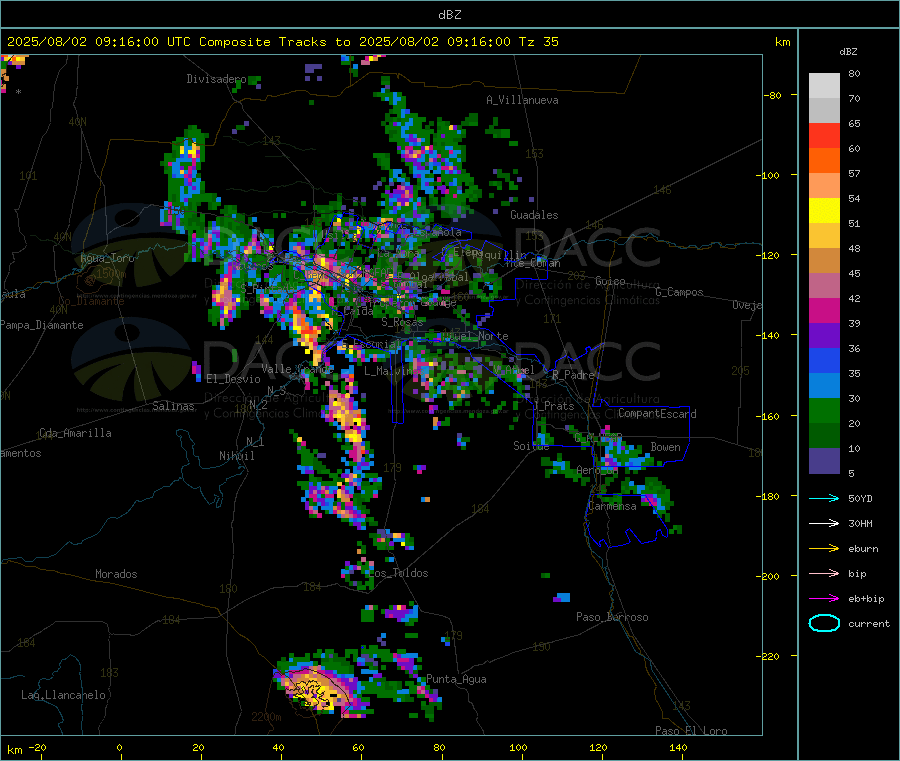Click the 0 km horizontal axis tick
This screenshot has height=761, width=900.
coord(119,747)
